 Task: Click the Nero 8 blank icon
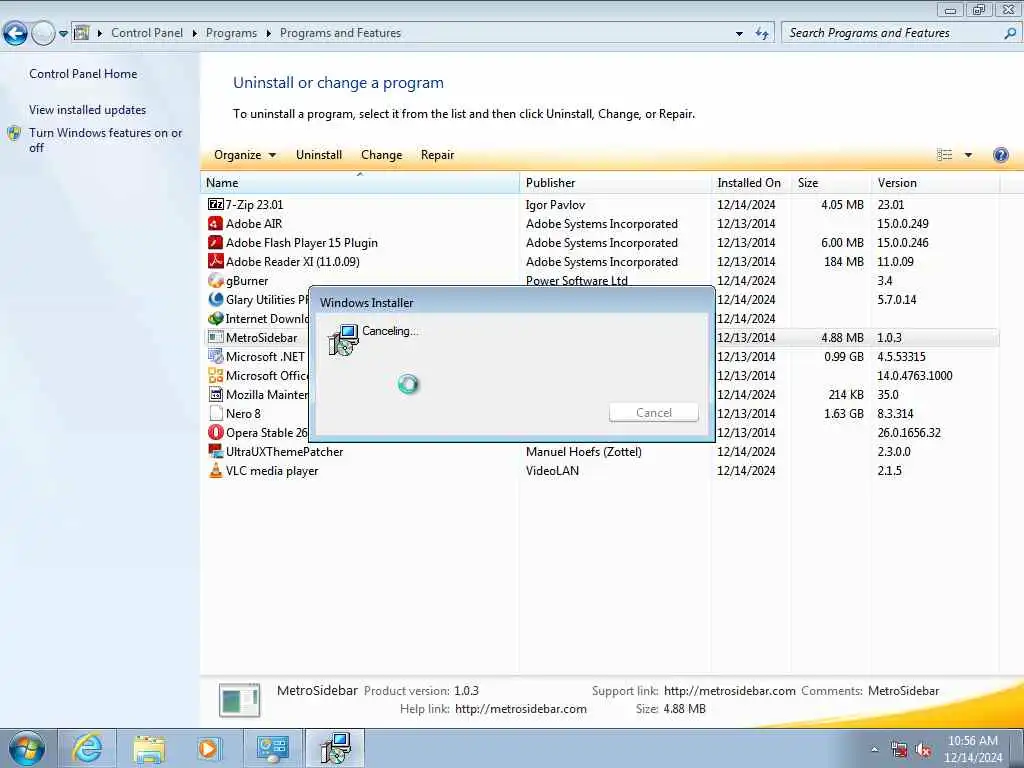click(216, 413)
